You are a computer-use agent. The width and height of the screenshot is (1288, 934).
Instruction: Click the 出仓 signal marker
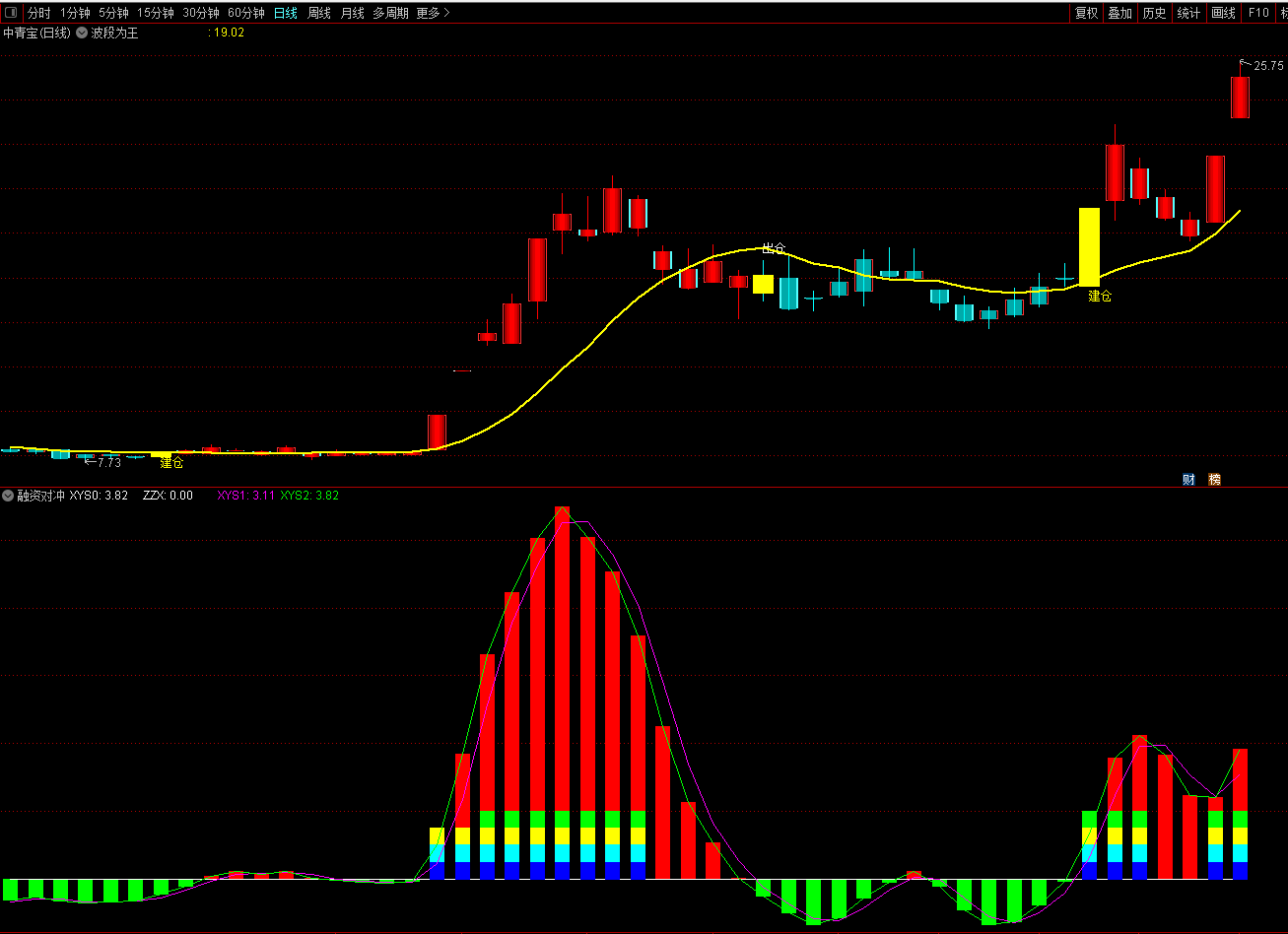click(x=775, y=248)
